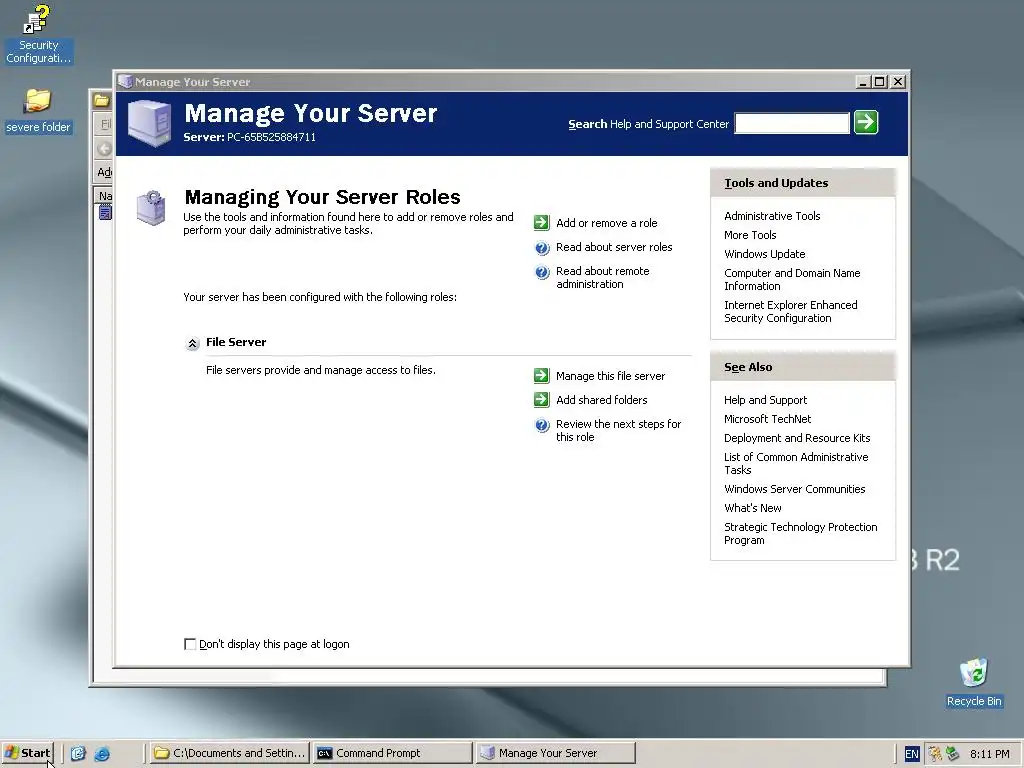This screenshot has height=768, width=1024.
Task: Maximize the Manage Your Server window
Action: pos(880,82)
